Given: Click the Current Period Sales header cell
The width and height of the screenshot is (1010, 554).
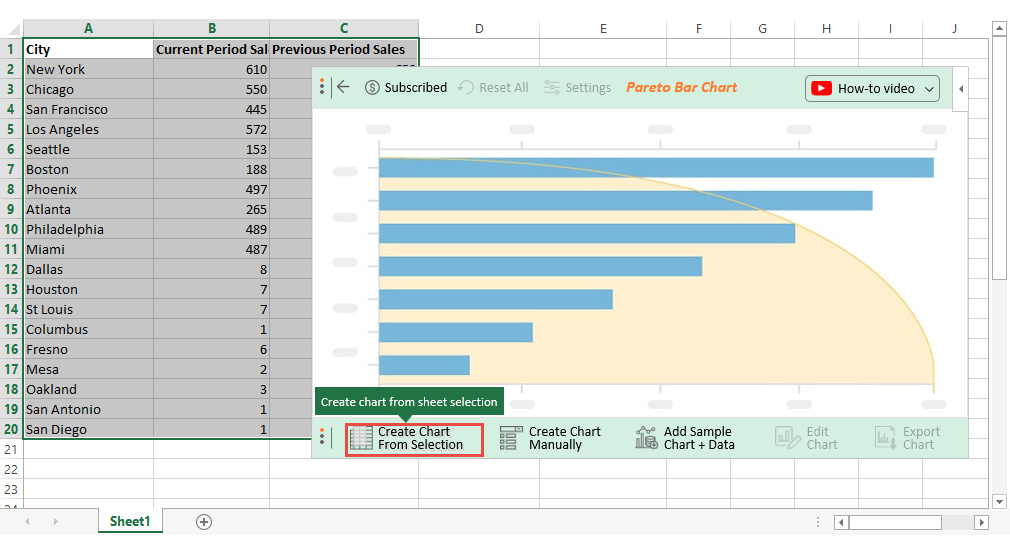Looking at the screenshot, I should pyautogui.click(x=211, y=50).
